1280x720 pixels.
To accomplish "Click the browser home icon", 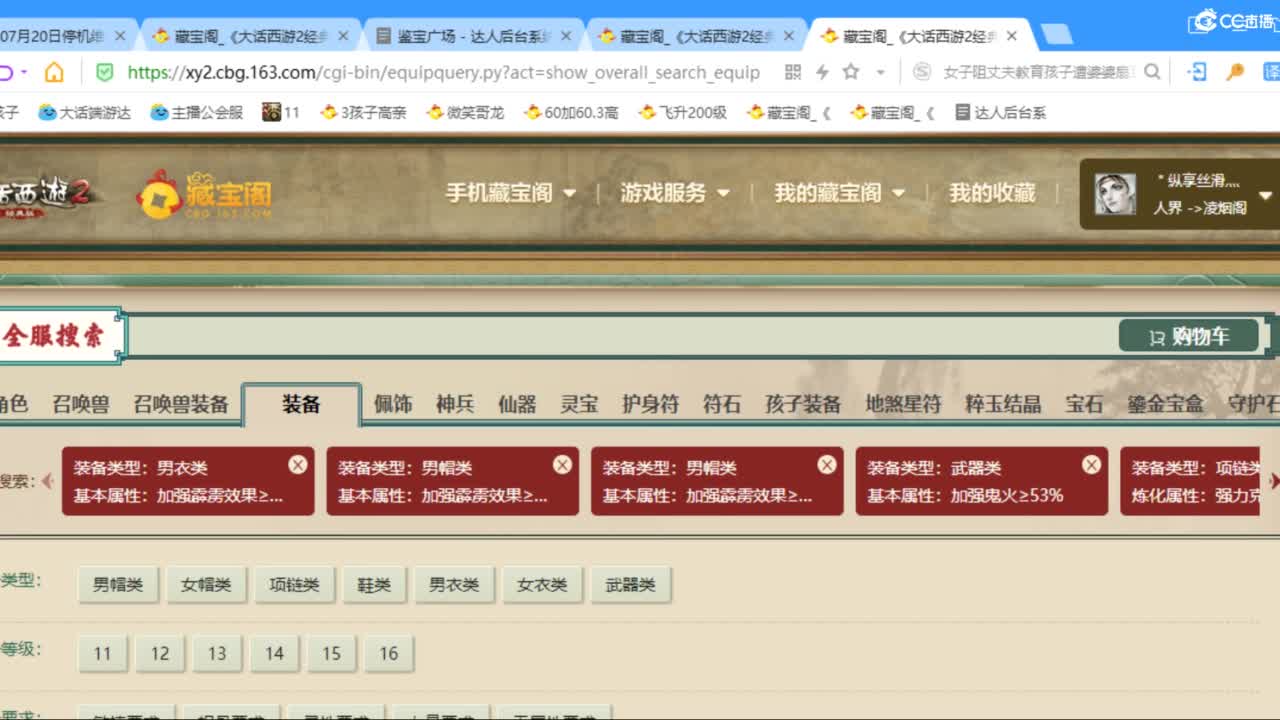I will (54, 72).
